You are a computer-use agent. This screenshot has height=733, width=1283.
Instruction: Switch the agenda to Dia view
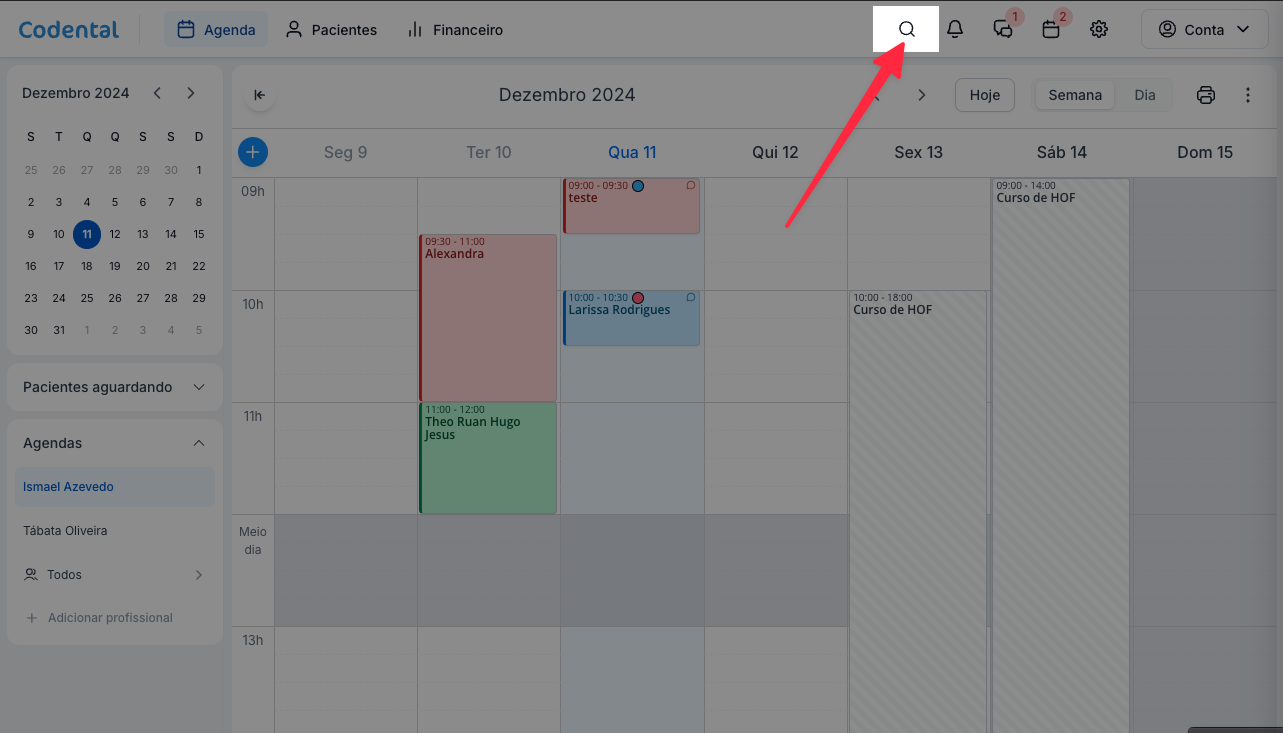(1145, 95)
